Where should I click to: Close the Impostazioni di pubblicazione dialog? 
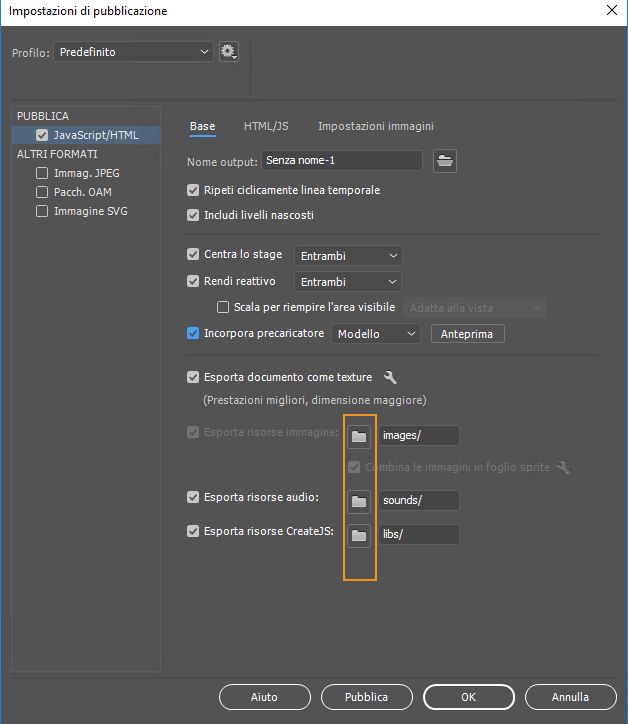click(611, 11)
